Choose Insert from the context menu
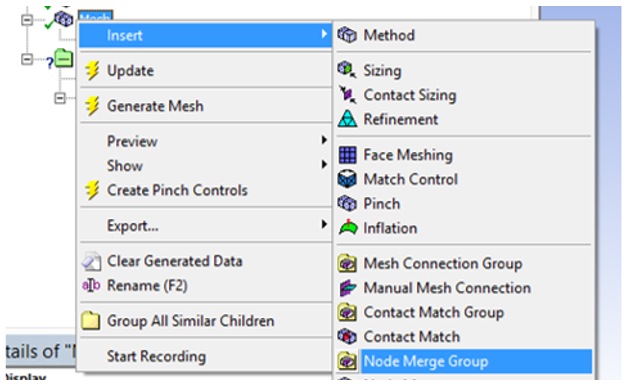The image size is (625, 387). click(x=205, y=35)
